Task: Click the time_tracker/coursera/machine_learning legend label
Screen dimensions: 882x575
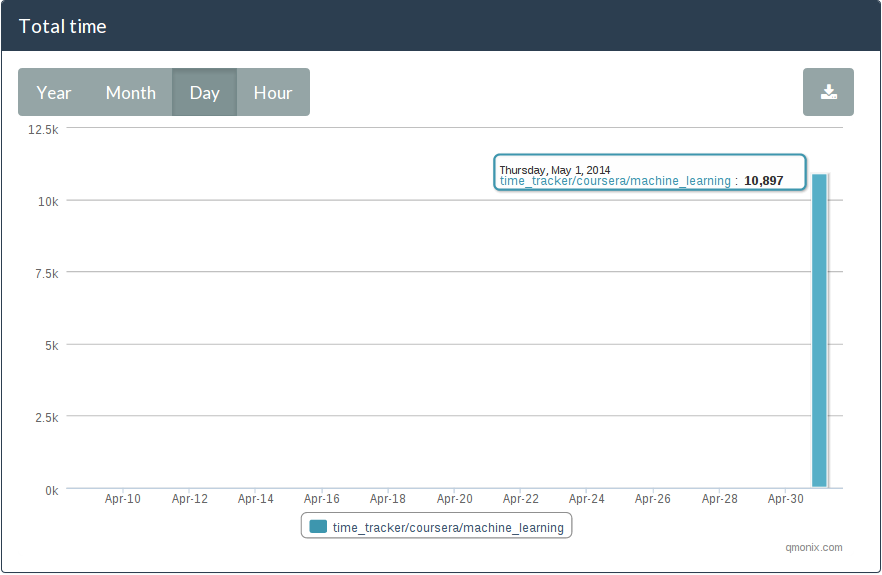Action: point(448,528)
